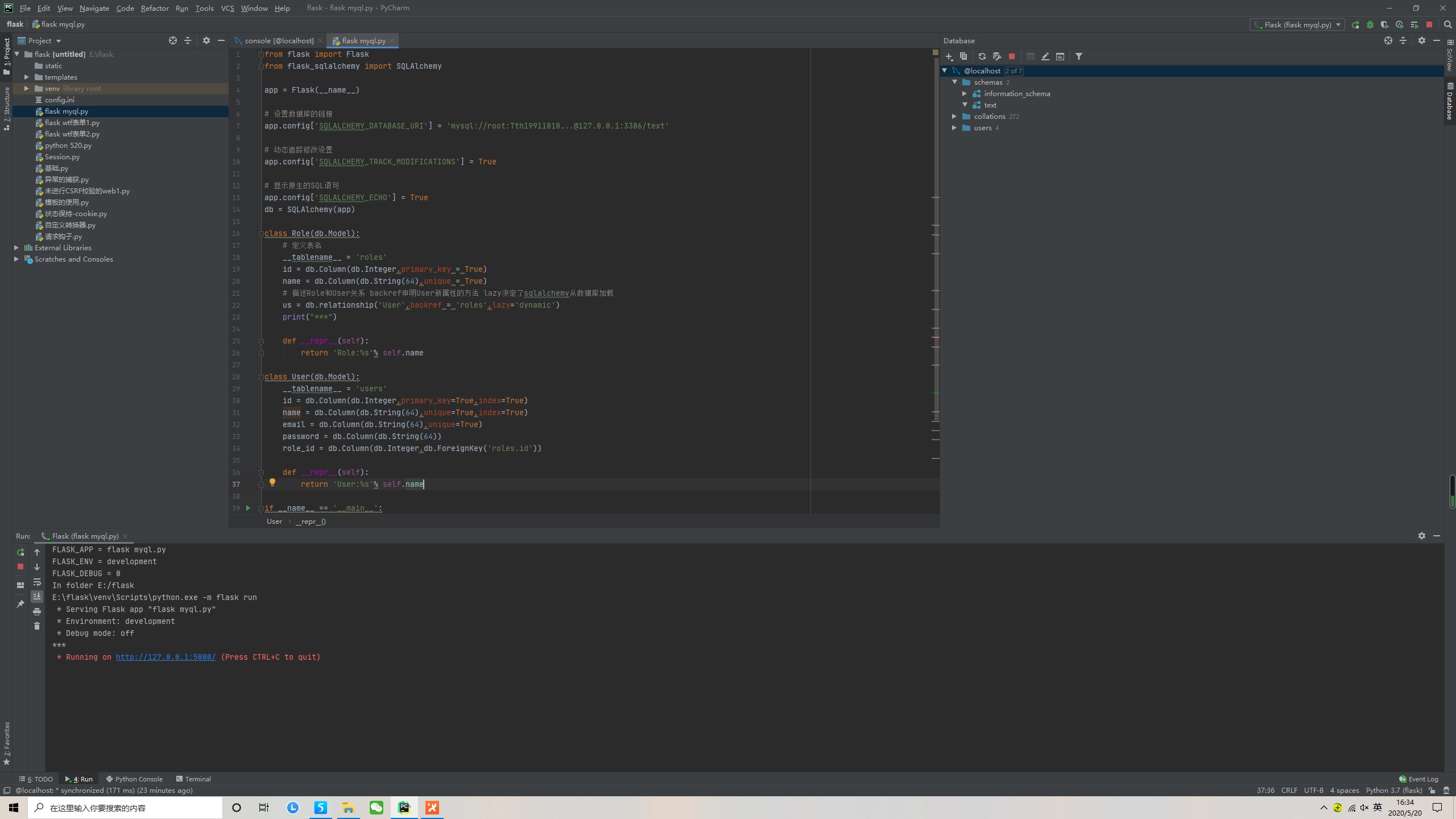Viewport: 1456px width, 819px height.
Task: Restore layout icon in Run panel
Action: point(20,585)
